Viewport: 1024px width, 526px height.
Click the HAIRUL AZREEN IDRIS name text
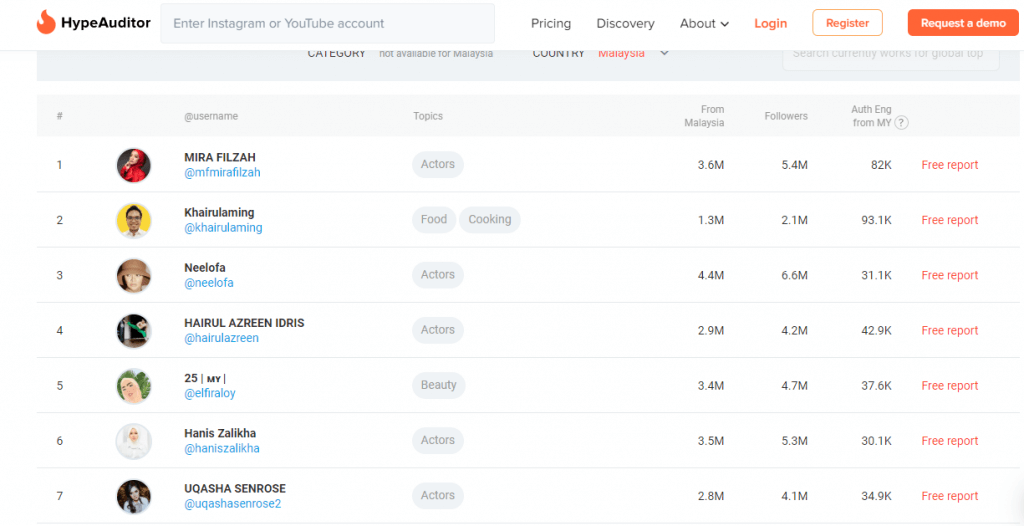tap(244, 323)
